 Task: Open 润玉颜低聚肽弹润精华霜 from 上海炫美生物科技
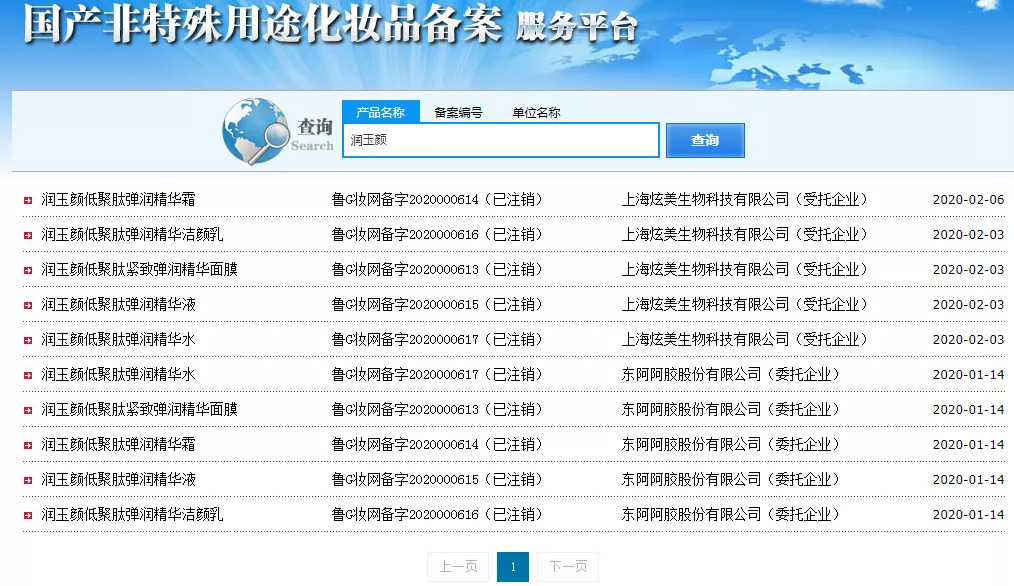[x=118, y=199]
